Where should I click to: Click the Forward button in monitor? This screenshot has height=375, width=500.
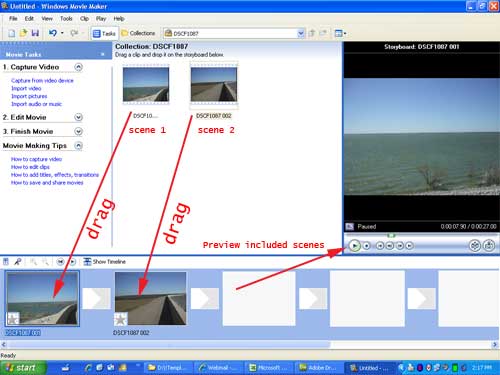tap(409, 246)
